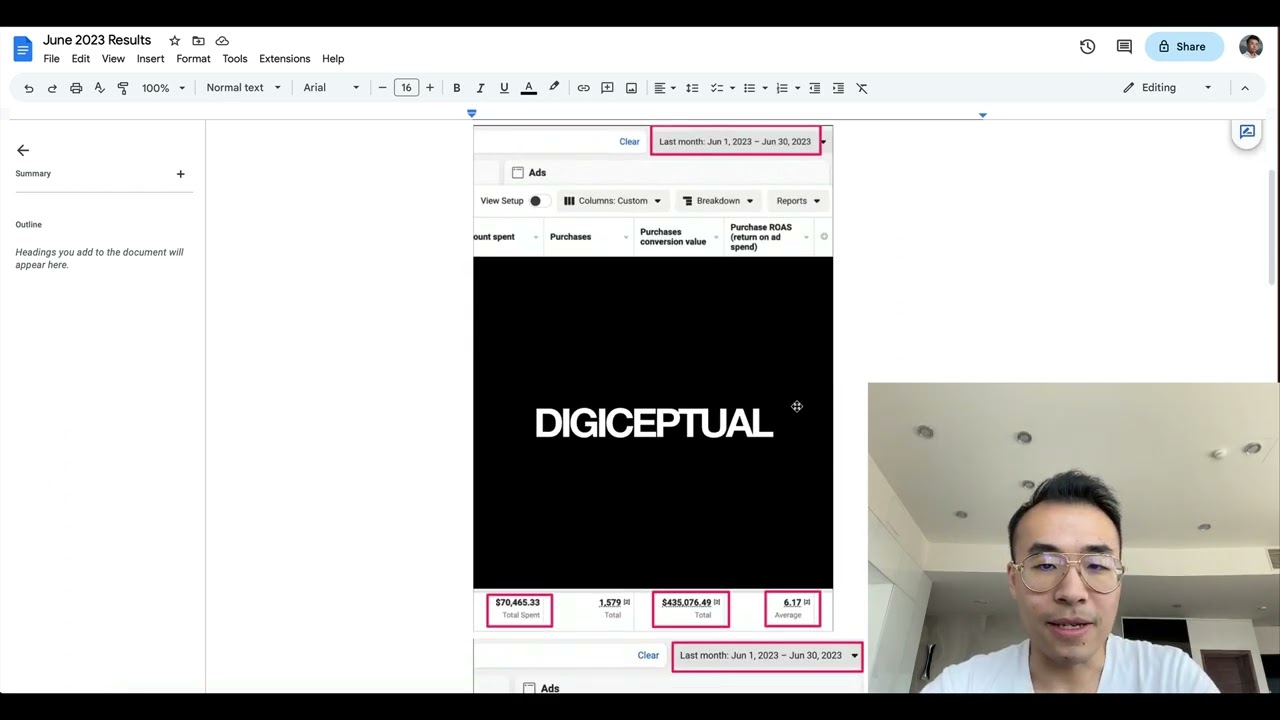Increase the font size
Screen dimensions: 1280x720
tap(430, 88)
